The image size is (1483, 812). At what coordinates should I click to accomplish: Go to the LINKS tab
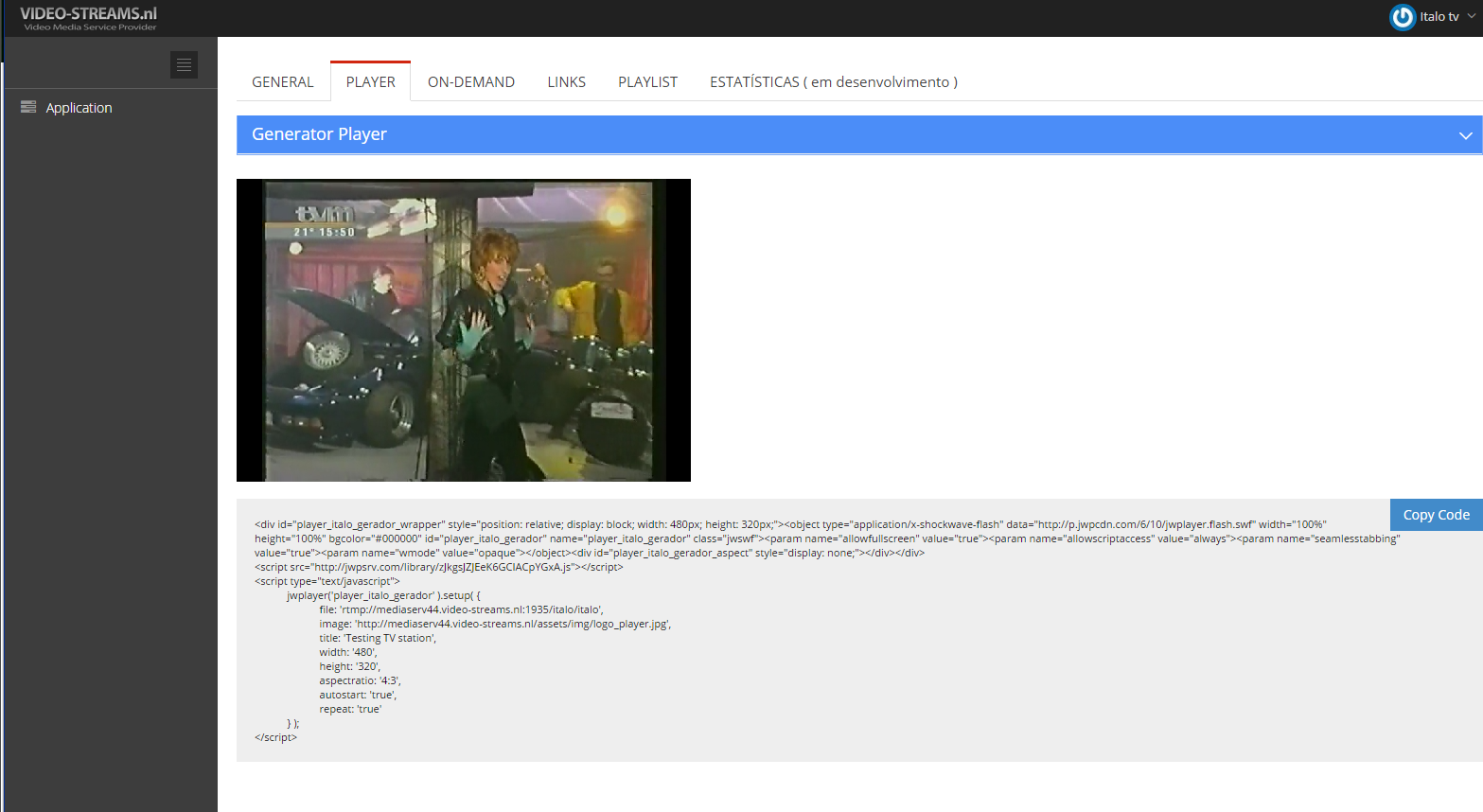click(x=566, y=82)
